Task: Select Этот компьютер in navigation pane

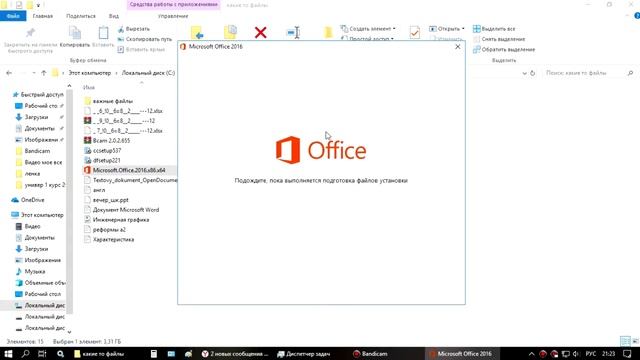Action: pos(38,215)
